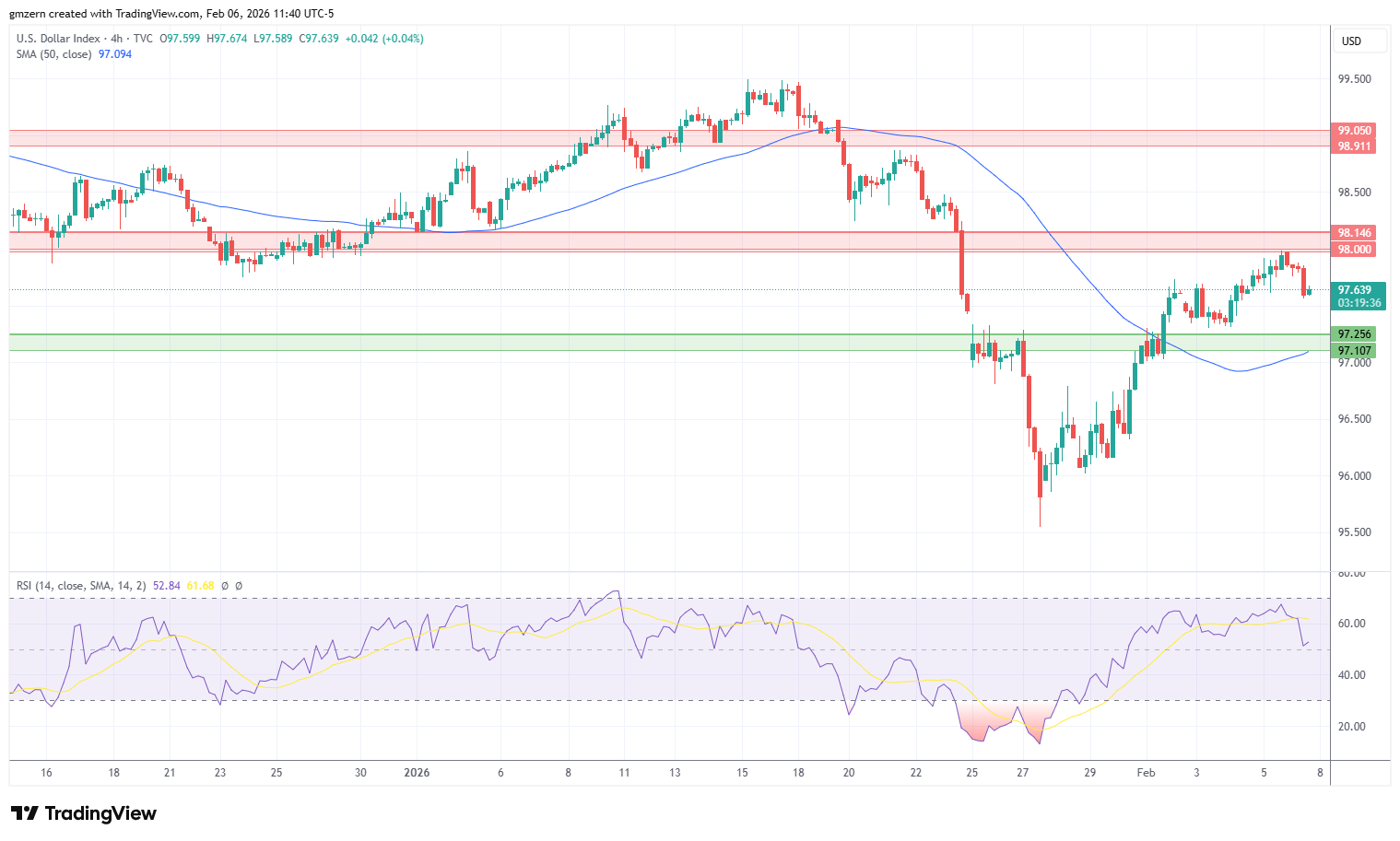Click the date label 30 on time axis
The width and height of the screenshot is (1400, 841).
(360, 773)
